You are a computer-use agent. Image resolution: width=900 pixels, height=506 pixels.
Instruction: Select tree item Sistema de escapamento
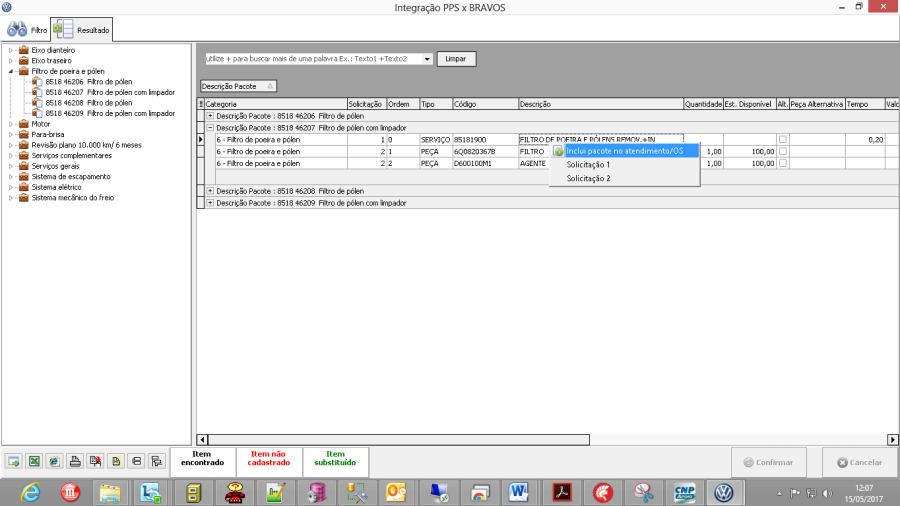(71, 177)
